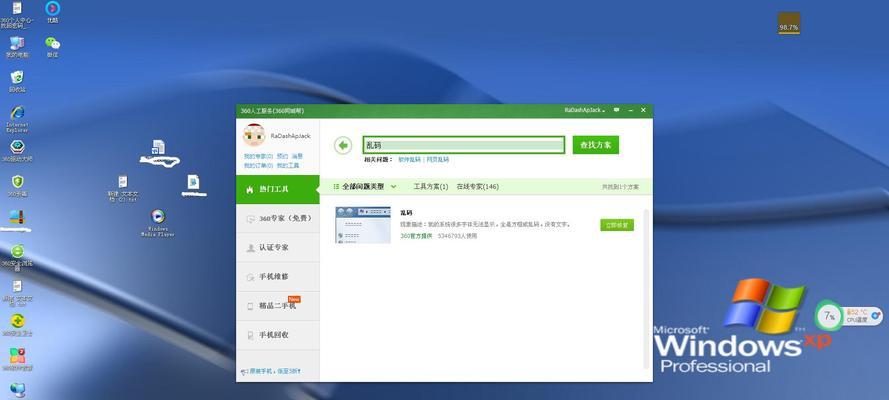This screenshot has width=889, height=400.
Task: Select 微信 WeChat desktop icon
Action: (52, 47)
